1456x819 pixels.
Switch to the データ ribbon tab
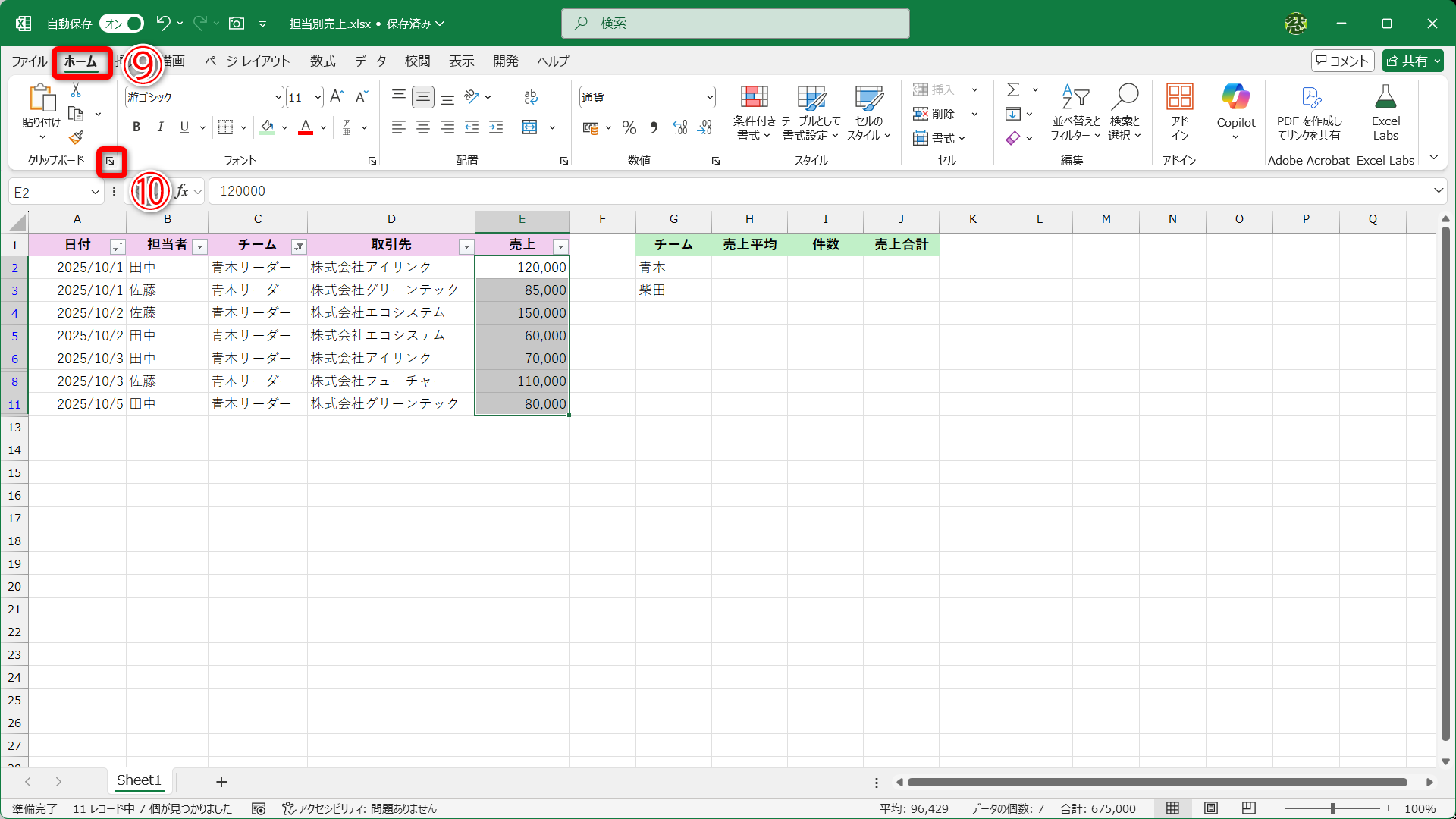[x=370, y=61]
